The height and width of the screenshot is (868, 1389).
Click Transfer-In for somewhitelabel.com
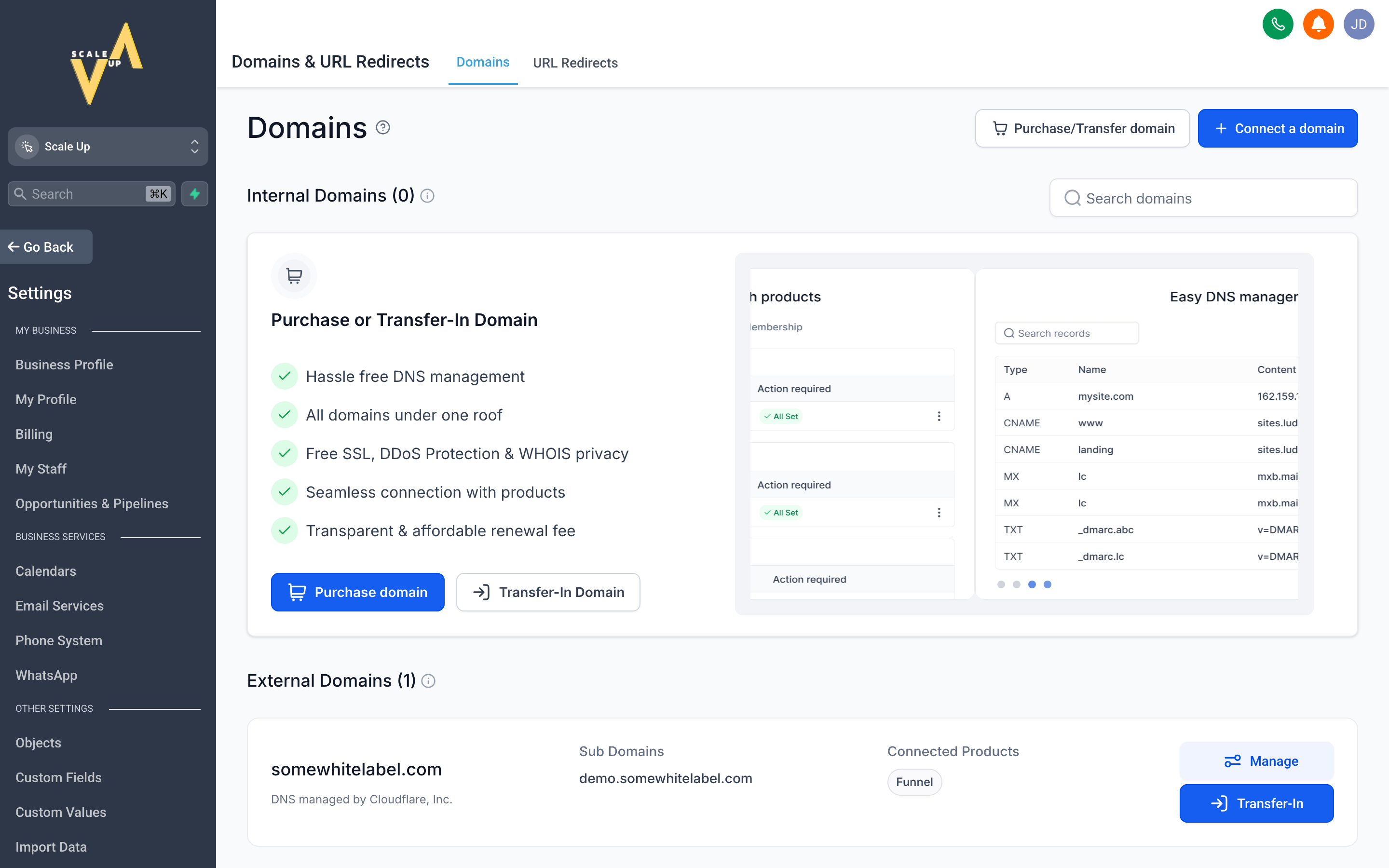pyautogui.click(x=1256, y=803)
